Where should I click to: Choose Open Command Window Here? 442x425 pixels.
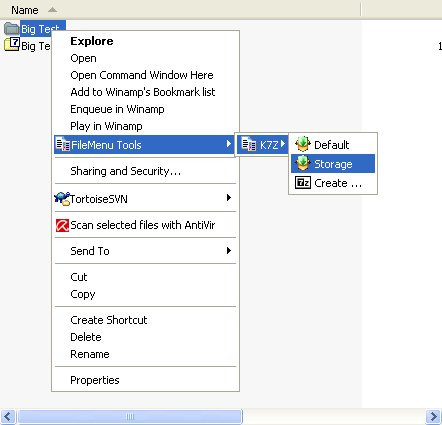click(x=142, y=75)
